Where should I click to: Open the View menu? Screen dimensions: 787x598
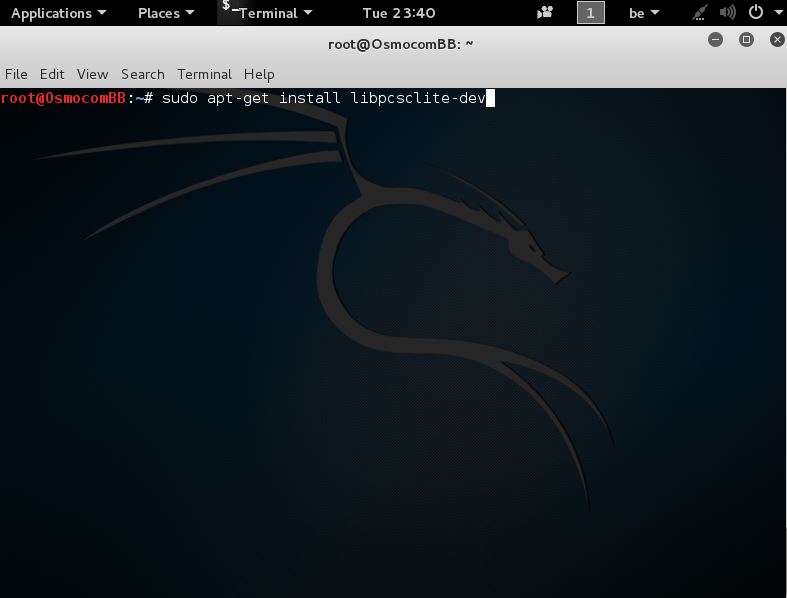(x=92, y=74)
